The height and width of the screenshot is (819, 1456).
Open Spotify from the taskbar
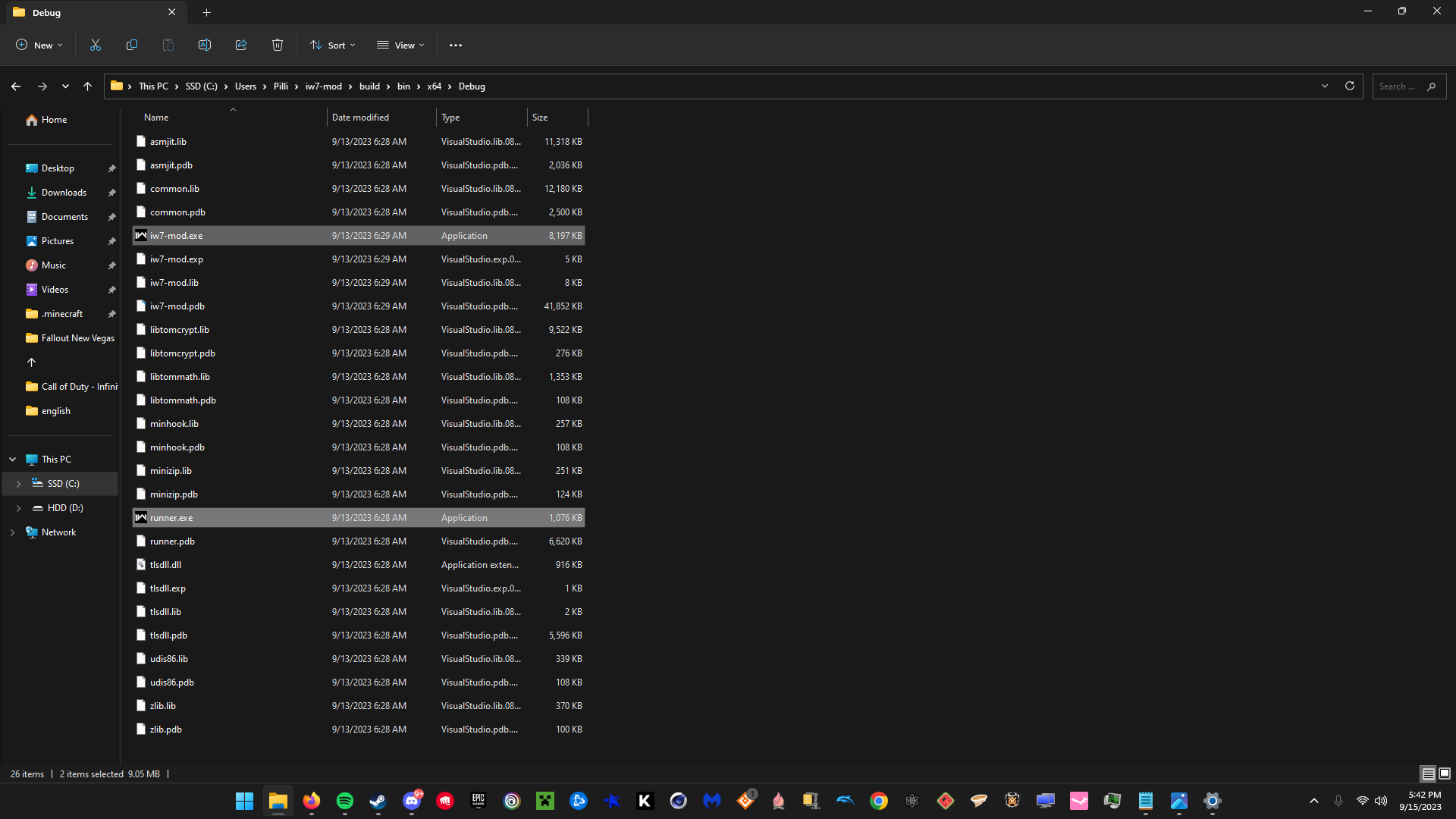pos(344,801)
